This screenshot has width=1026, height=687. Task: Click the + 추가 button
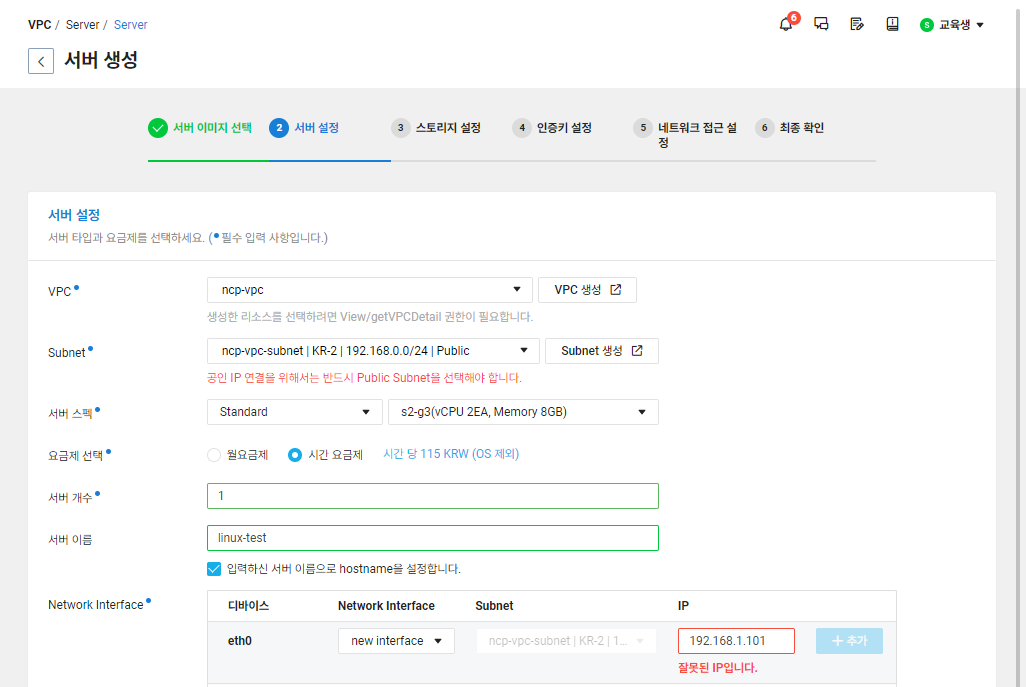[x=849, y=641]
